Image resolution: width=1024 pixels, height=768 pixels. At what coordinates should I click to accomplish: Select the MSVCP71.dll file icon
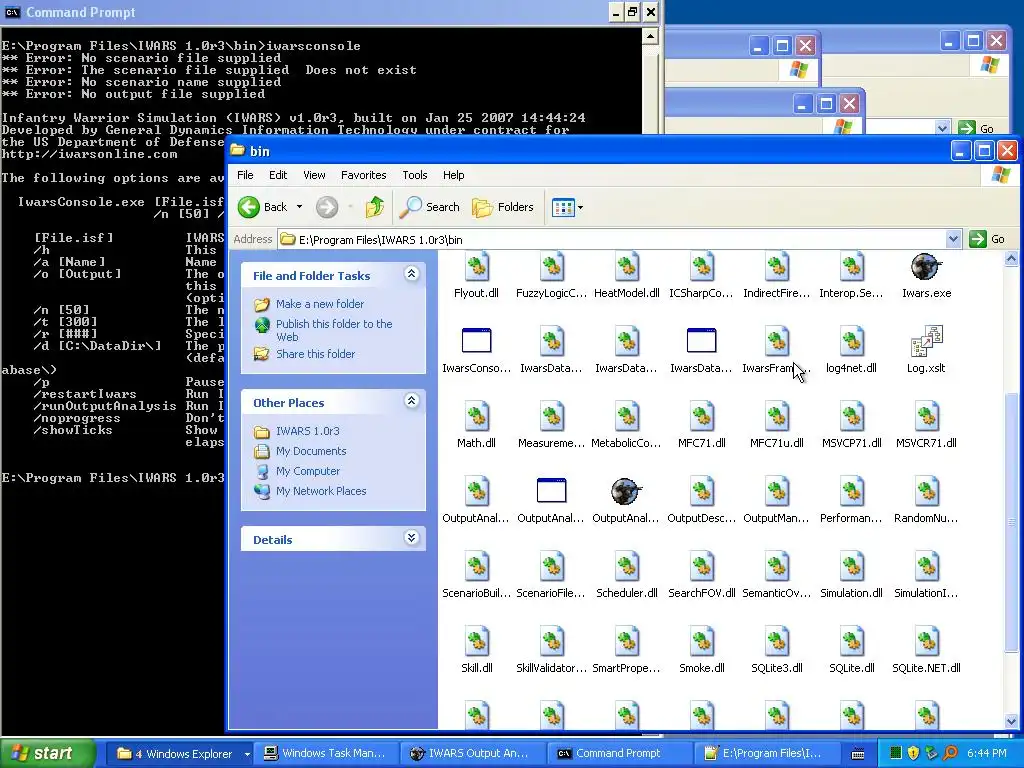point(851,416)
